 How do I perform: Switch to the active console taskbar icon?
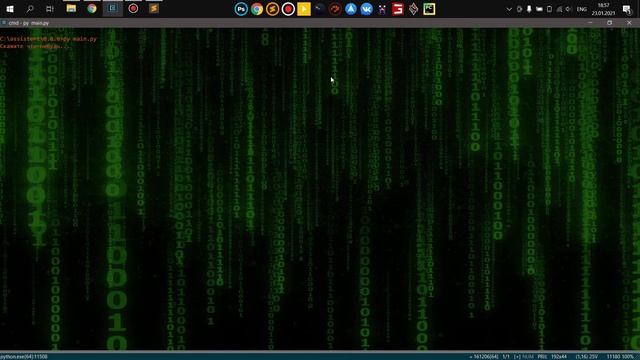pyautogui.click(x=113, y=9)
